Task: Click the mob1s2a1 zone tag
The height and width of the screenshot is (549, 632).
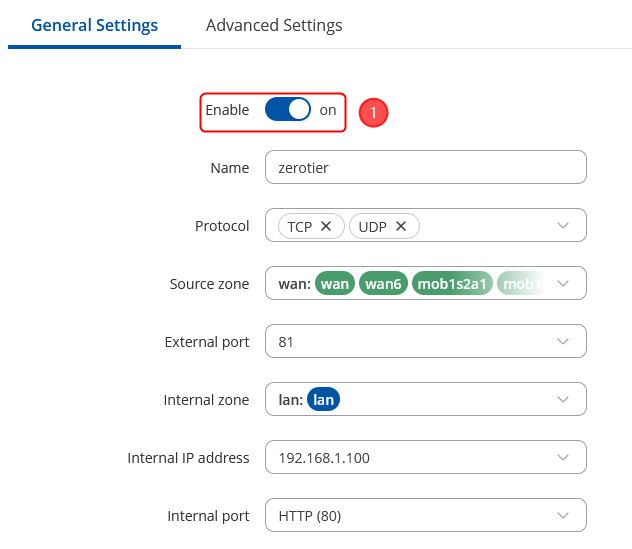Action: click(451, 284)
